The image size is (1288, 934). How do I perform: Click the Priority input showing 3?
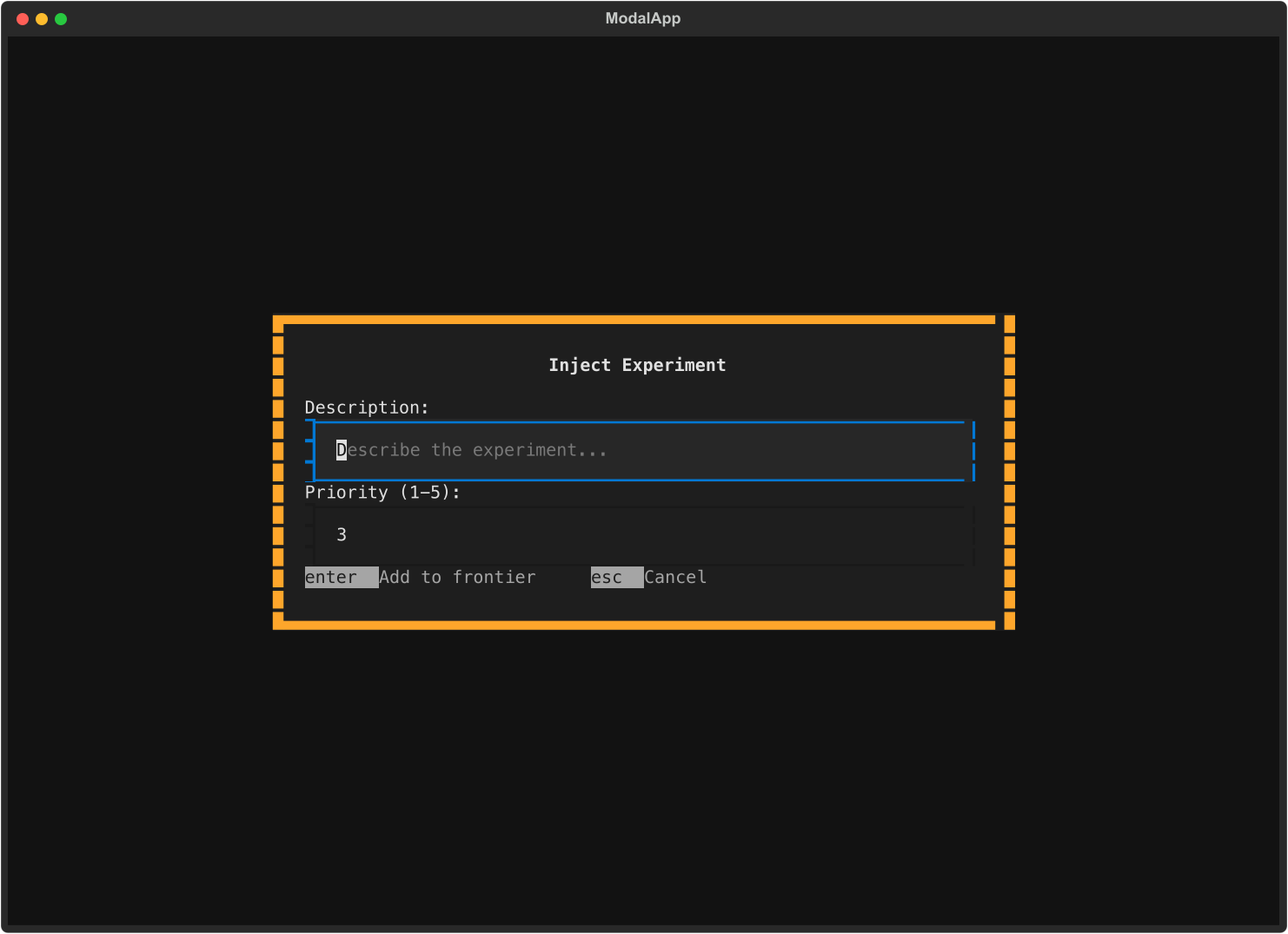(640, 535)
